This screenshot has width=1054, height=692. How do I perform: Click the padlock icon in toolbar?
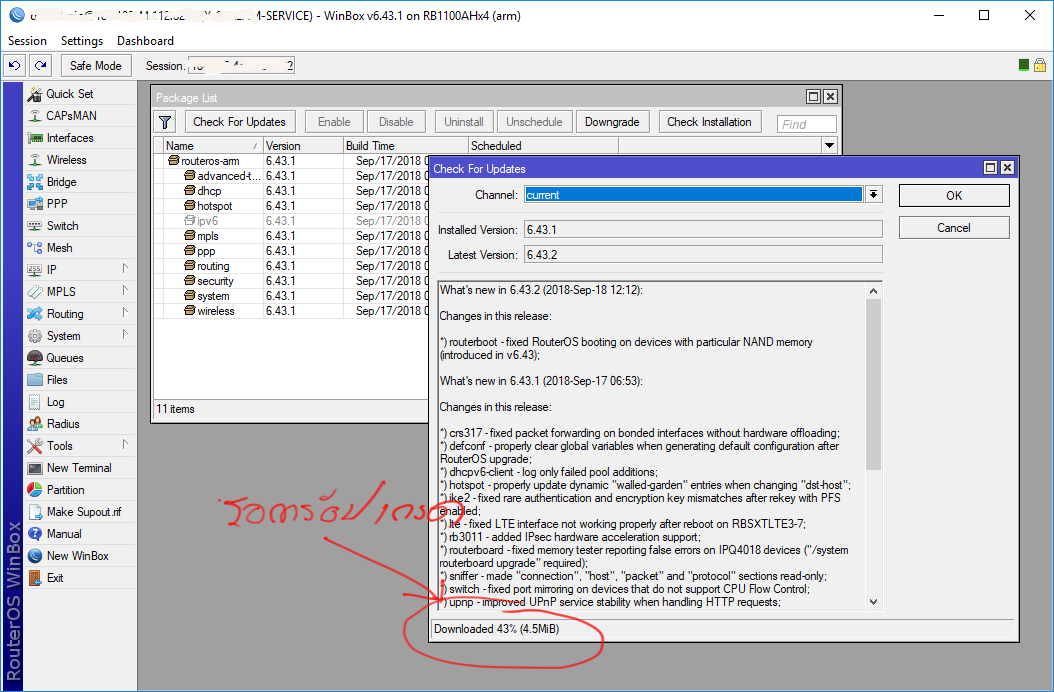(x=1040, y=65)
